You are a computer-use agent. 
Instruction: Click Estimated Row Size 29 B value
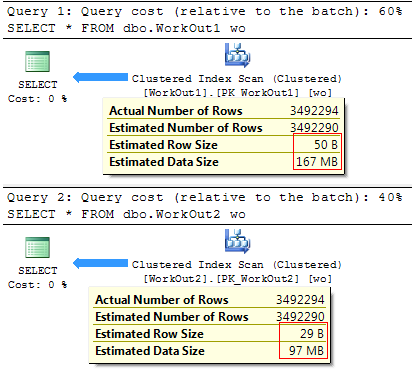coord(312,334)
